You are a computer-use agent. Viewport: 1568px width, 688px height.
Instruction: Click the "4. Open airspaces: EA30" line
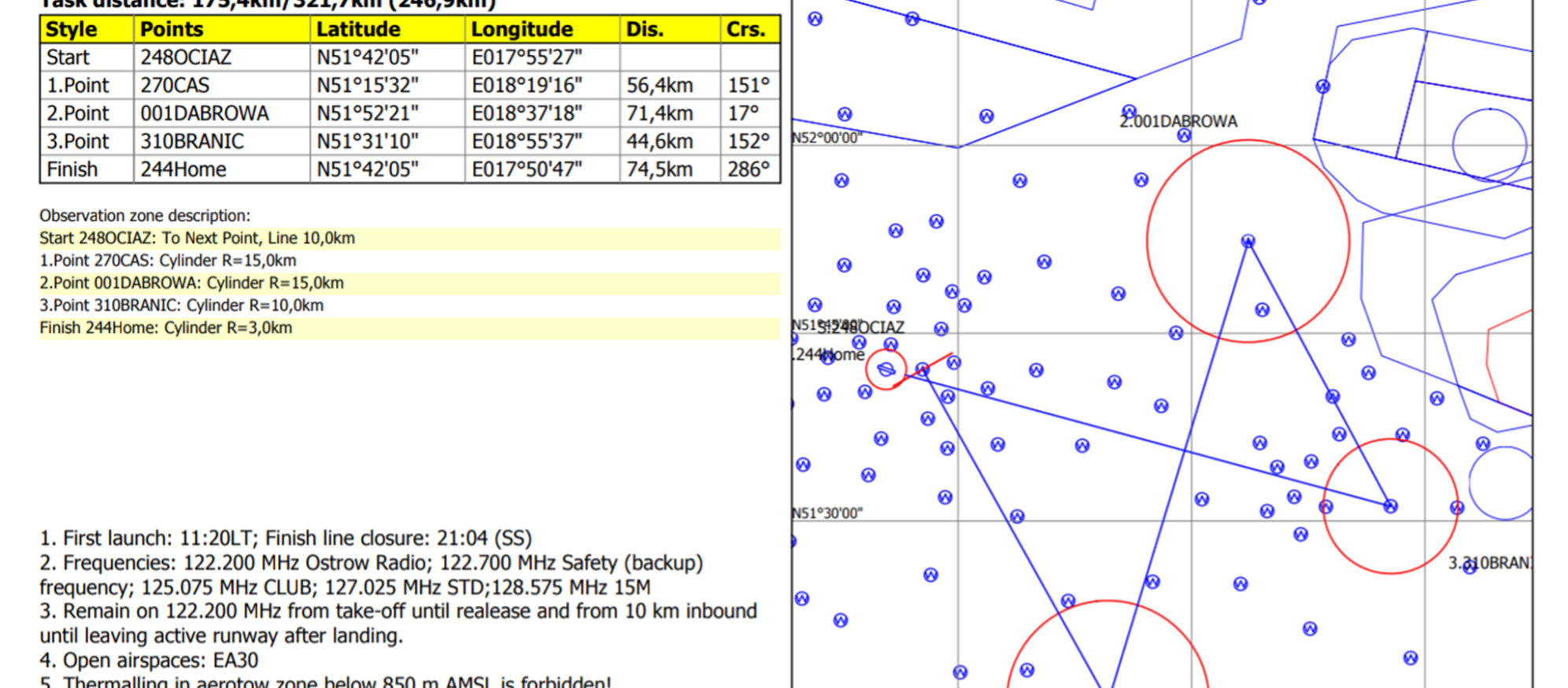pos(149,660)
